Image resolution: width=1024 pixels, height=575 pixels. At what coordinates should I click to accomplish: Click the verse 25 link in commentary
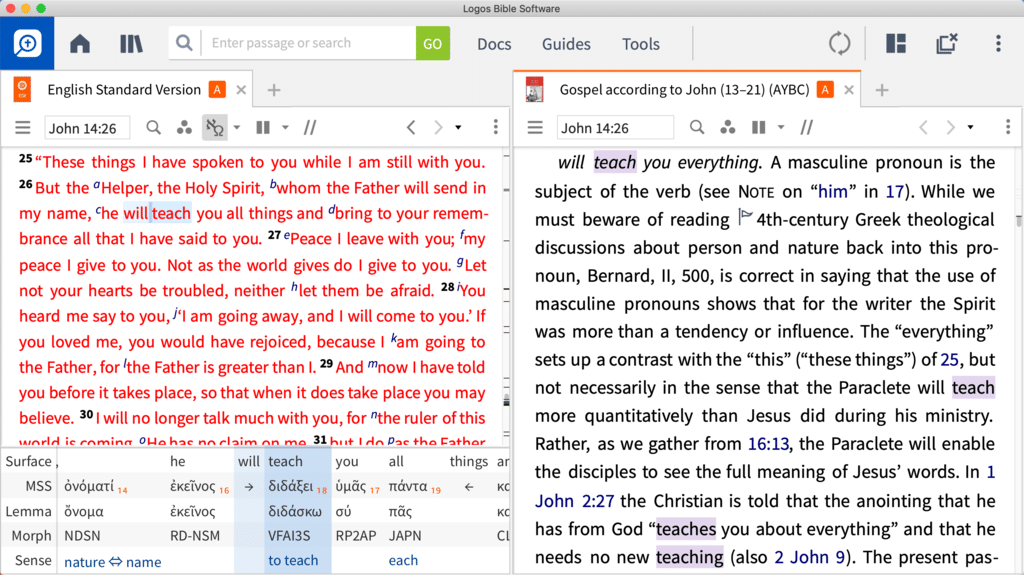950,359
